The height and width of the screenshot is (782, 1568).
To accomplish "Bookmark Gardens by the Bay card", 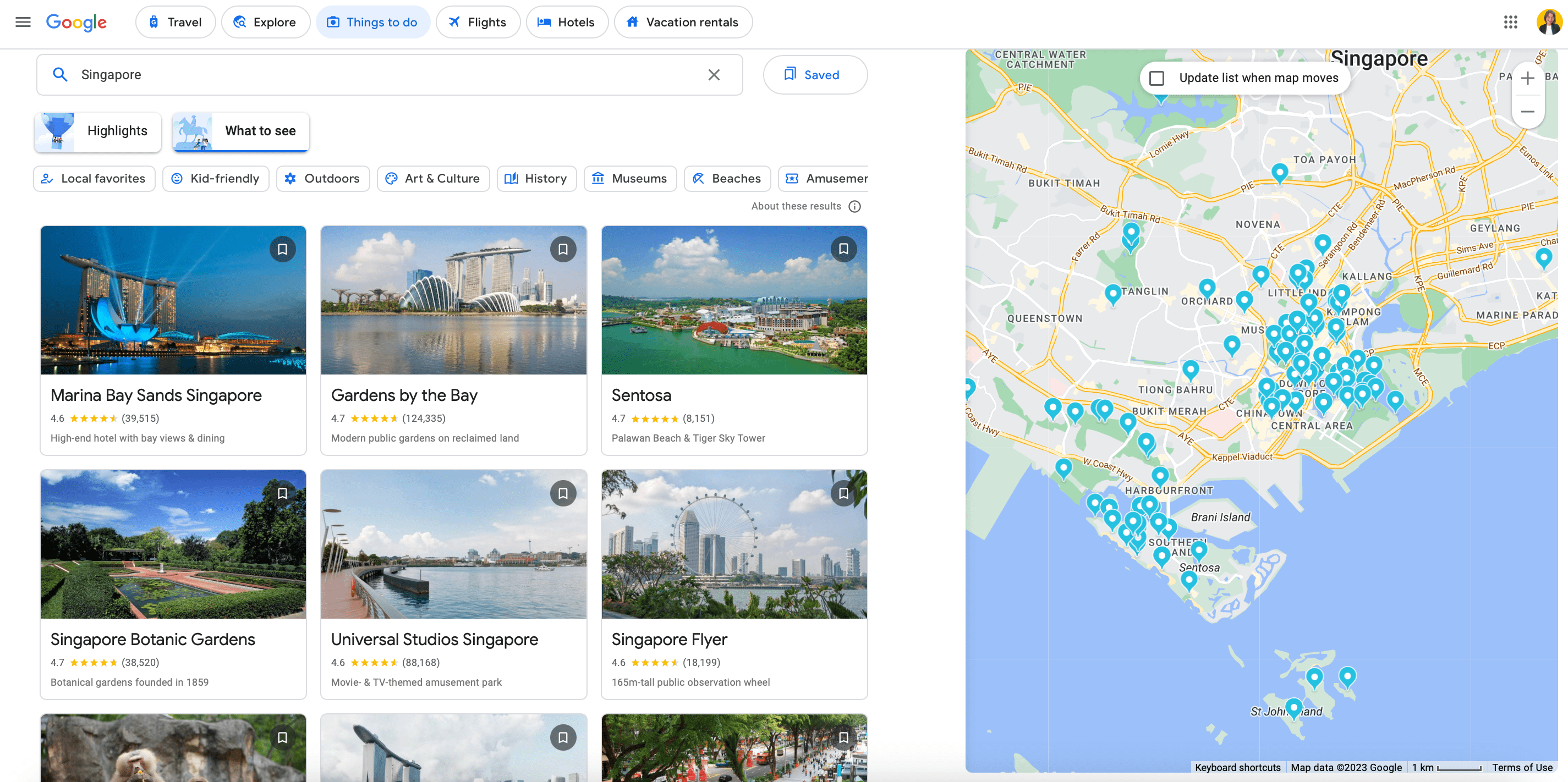I will tap(563, 249).
